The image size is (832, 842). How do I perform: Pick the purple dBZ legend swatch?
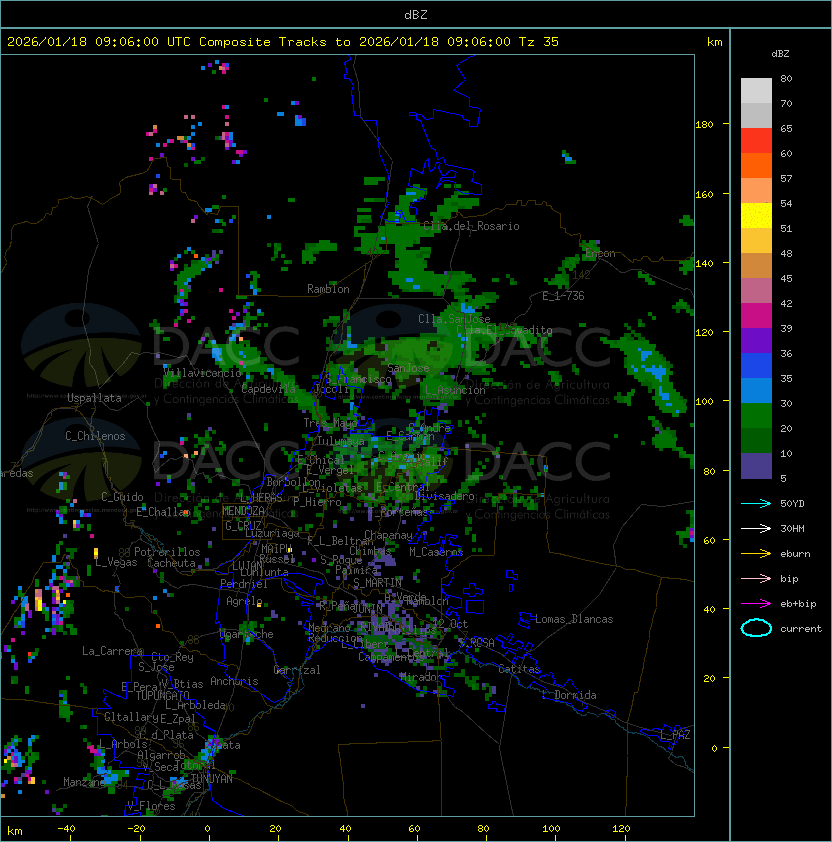[756, 341]
